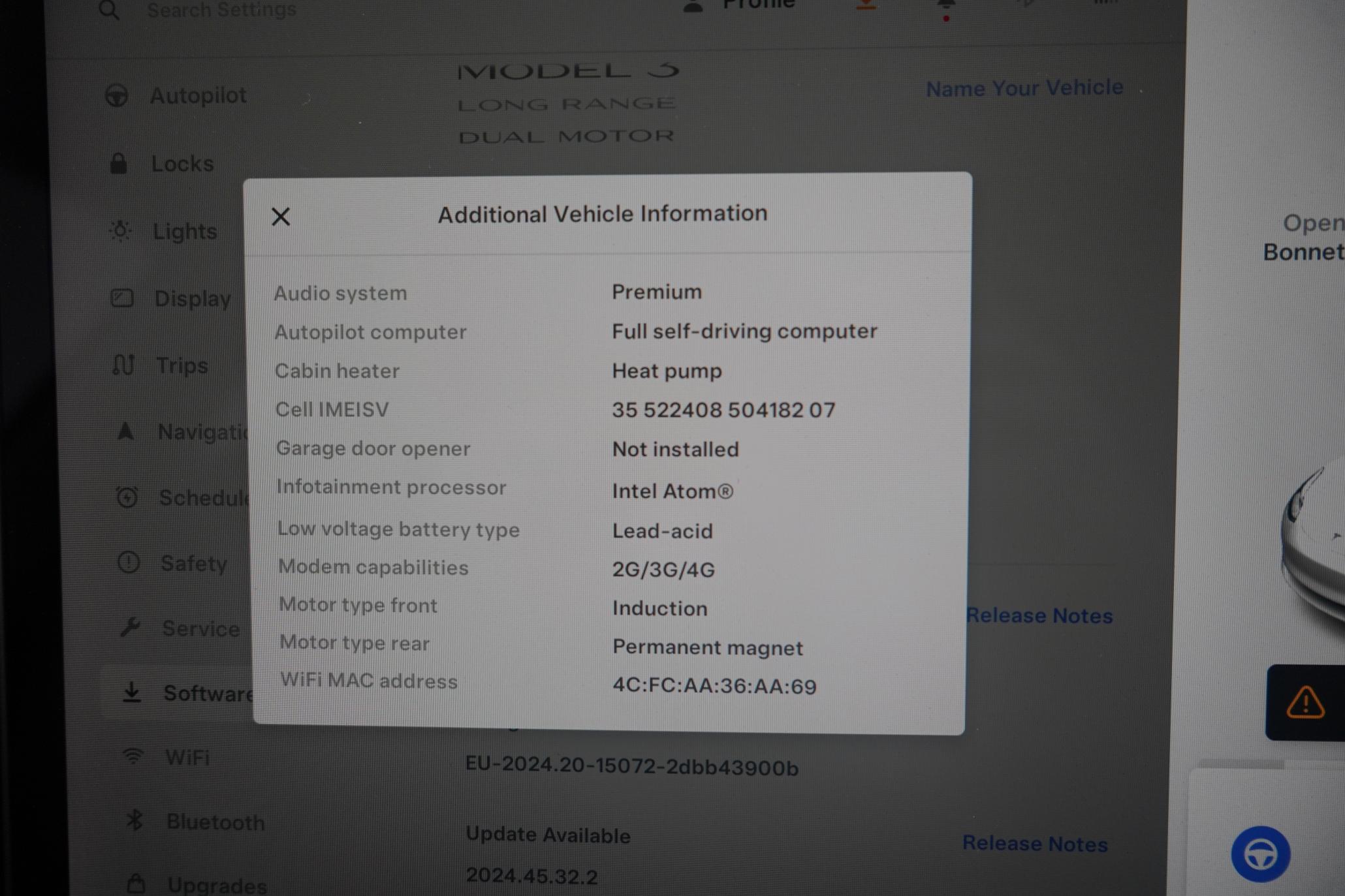This screenshot has width=1345, height=896.
Task: Tap the Premium audio system value
Action: [657, 292]
